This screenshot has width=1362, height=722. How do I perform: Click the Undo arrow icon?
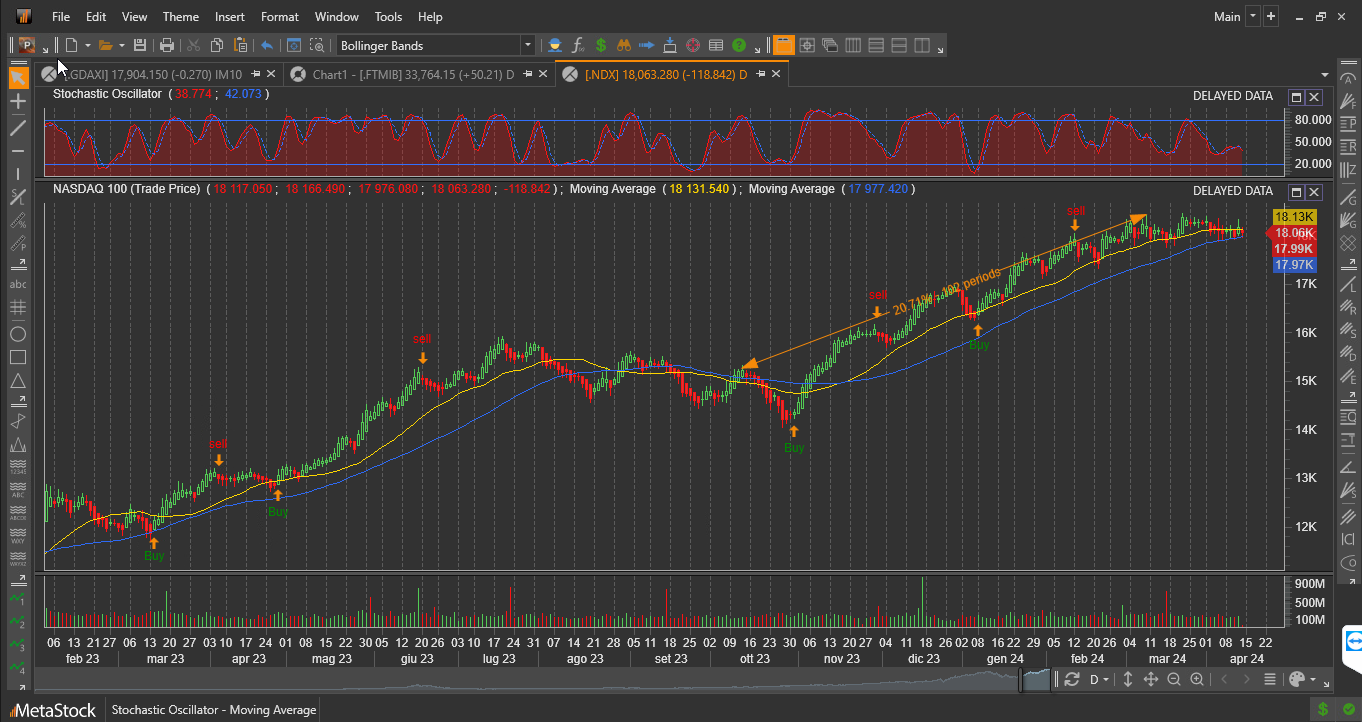tap(267, 45)
